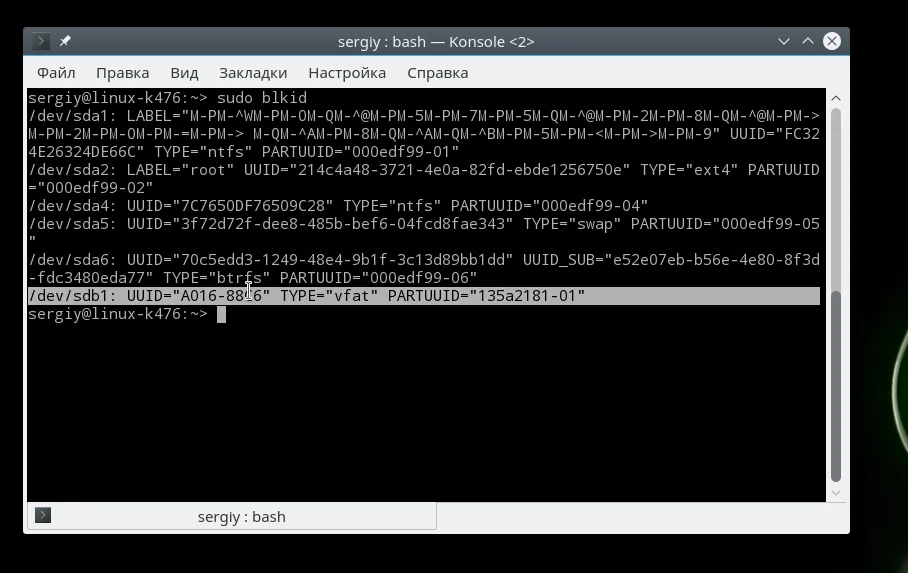Click TYPE="ext4" text

(689, 170)
